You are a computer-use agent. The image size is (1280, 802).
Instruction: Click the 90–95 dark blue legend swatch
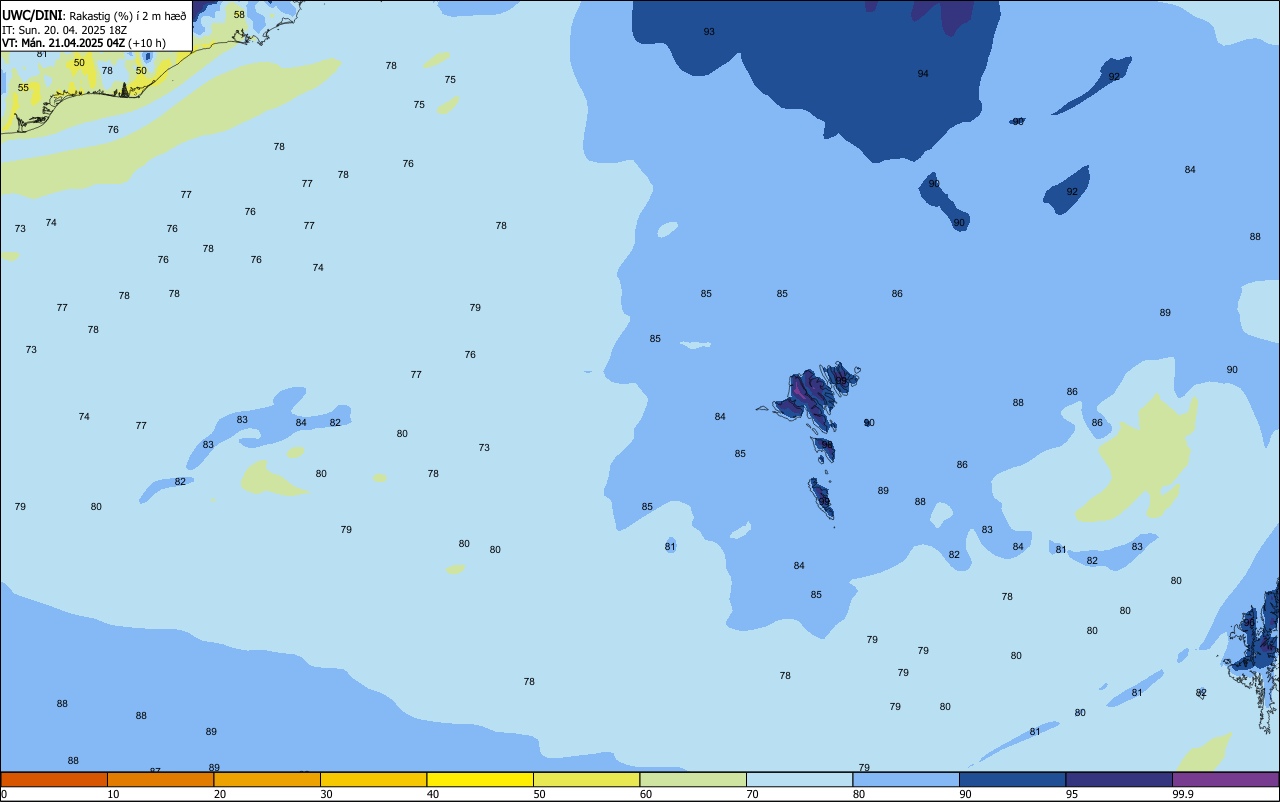point(1012,779)
